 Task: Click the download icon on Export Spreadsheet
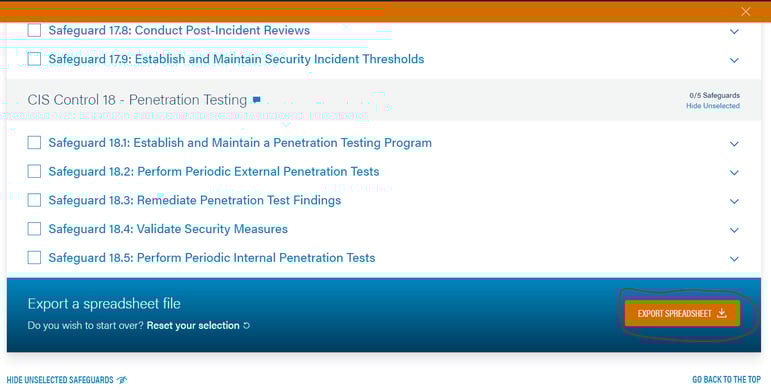[721, 313]
